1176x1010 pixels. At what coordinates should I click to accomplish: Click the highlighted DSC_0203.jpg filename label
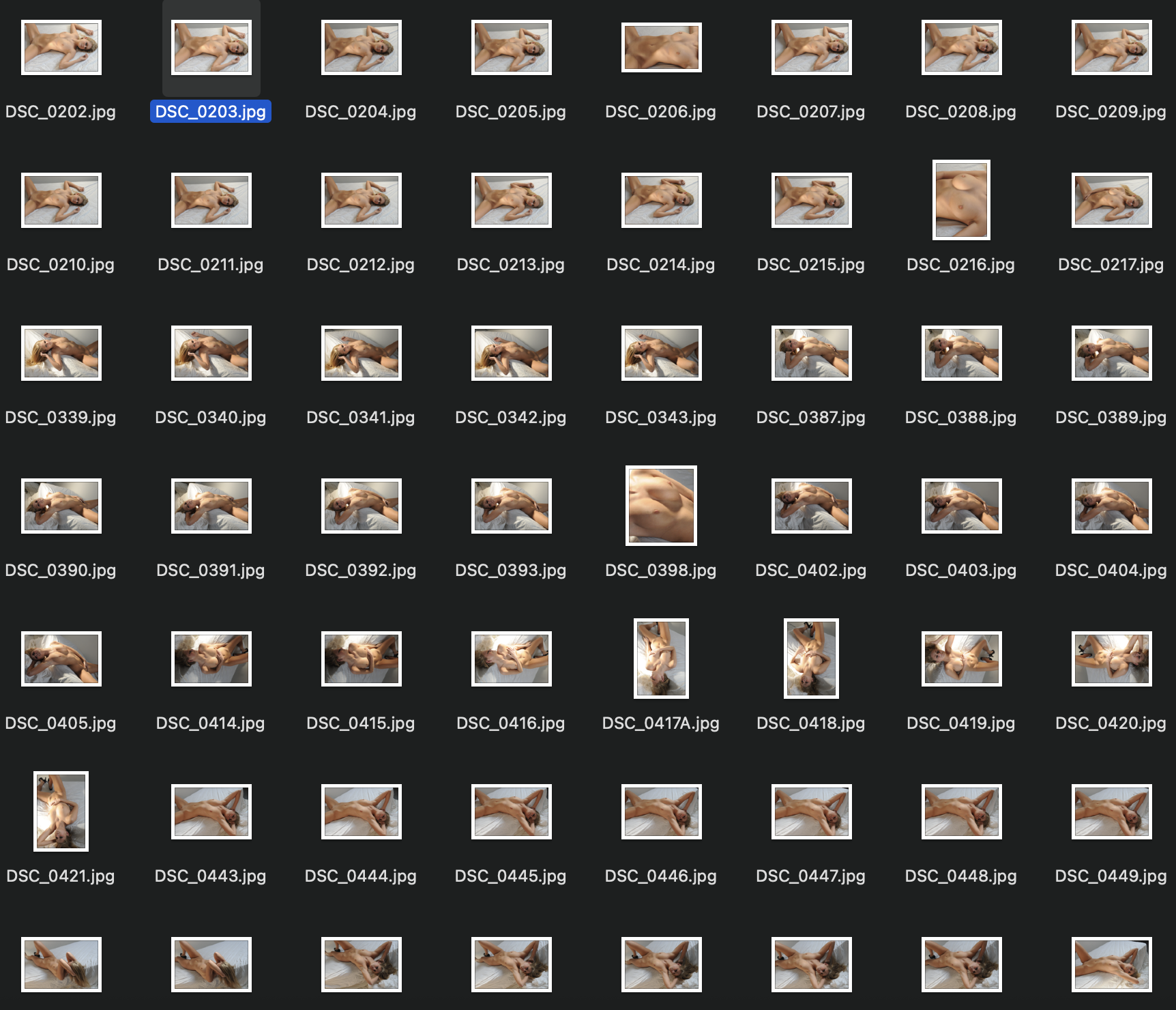pyautogui.click(x=211, y=111)
